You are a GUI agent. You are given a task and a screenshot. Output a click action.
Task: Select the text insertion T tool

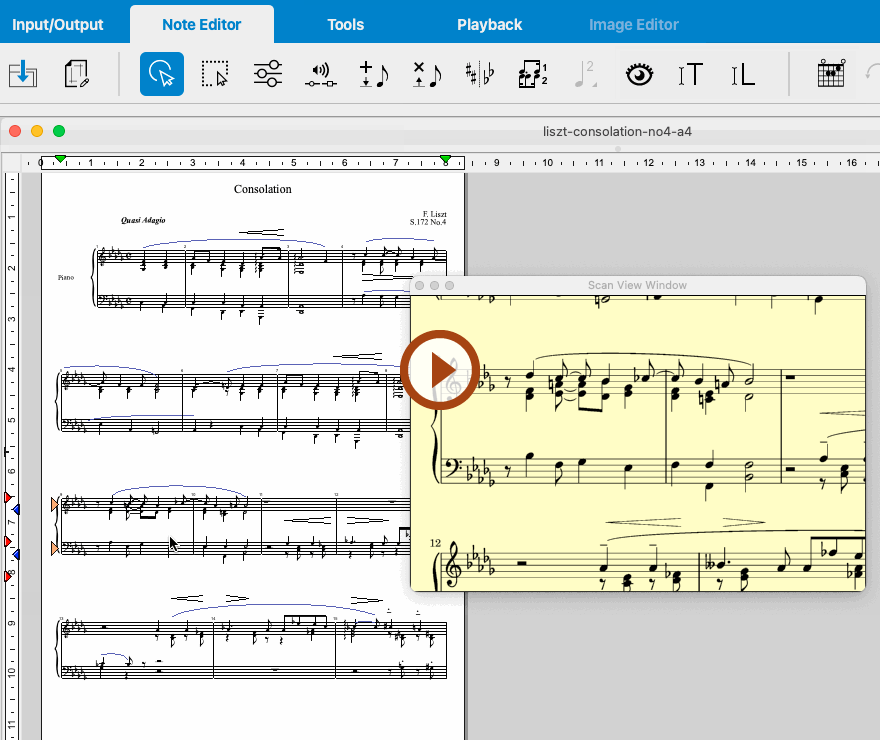[691, 74]
